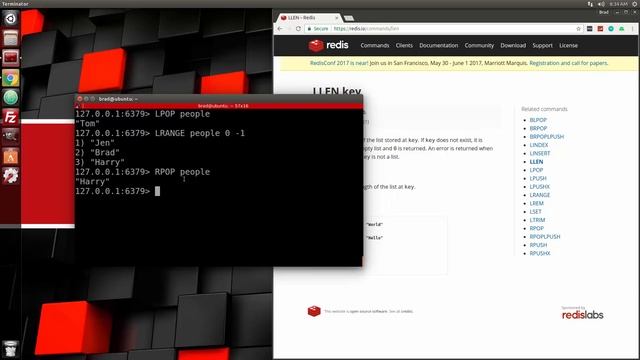Click the dark extension icon after the star
This screenshot has height=360, width=640.
point(589,29)
